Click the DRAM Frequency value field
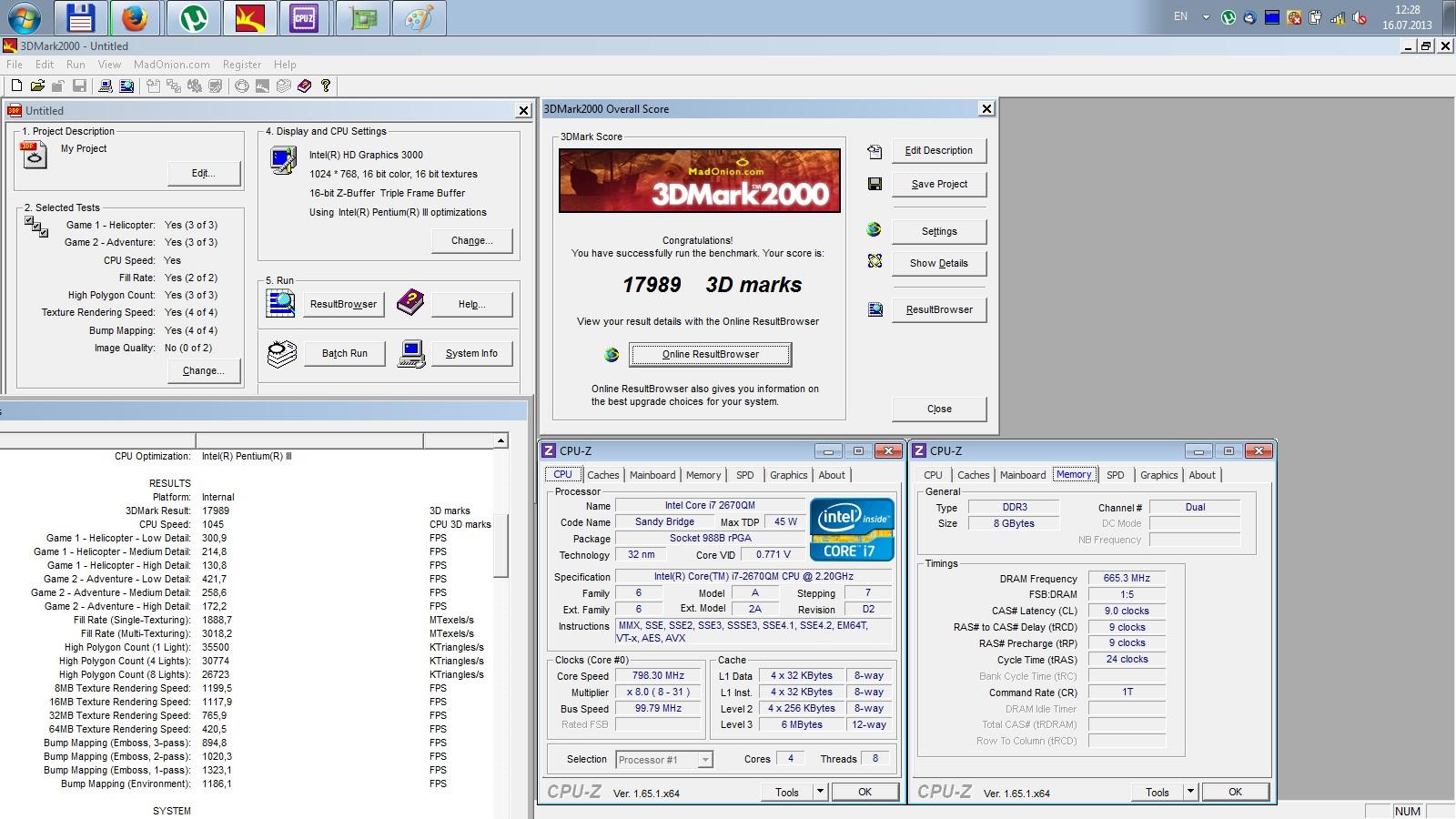The height and width of the screenshot is (819, 1456). coord(1127,579)
